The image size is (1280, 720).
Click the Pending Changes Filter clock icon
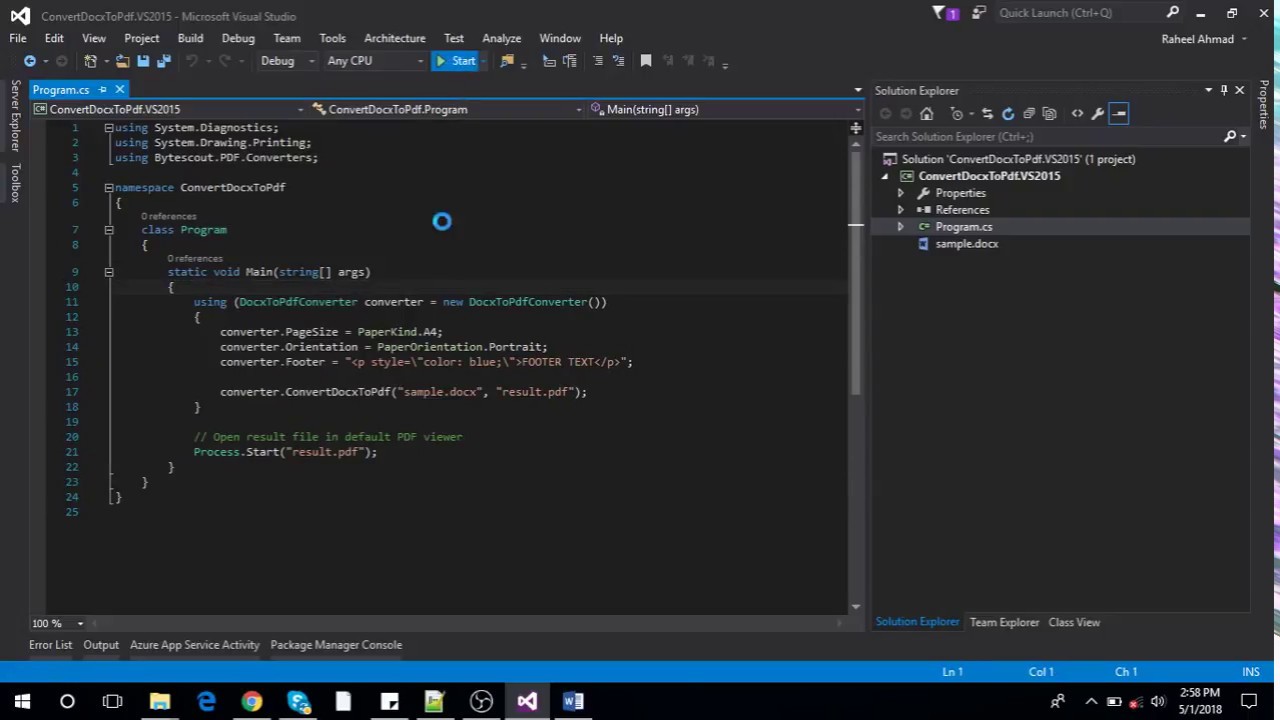[957, 114]
